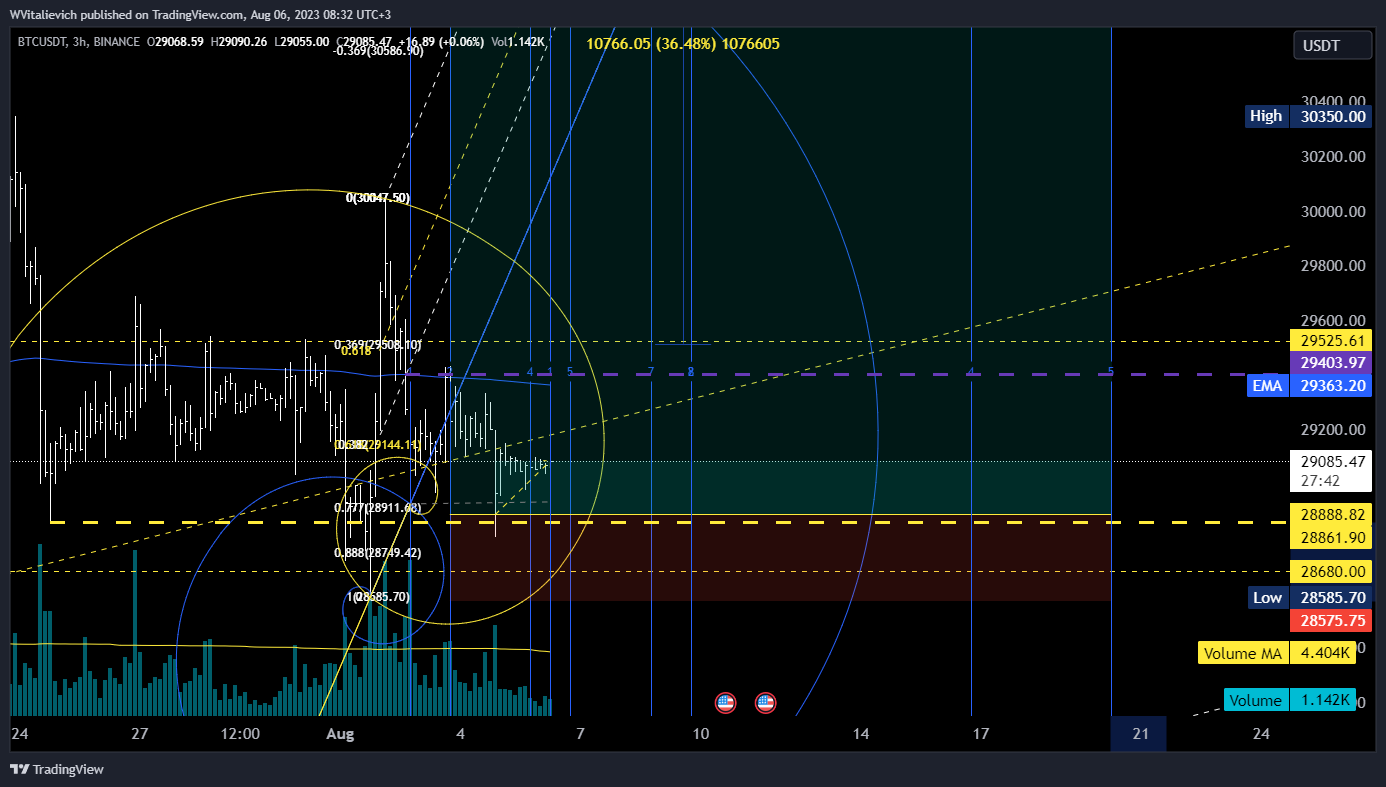Click the 1(28585.70) Fibonacci level label
Image resolution: width=1386 pixels, height=787 pixels.
(x=378, y=596)
